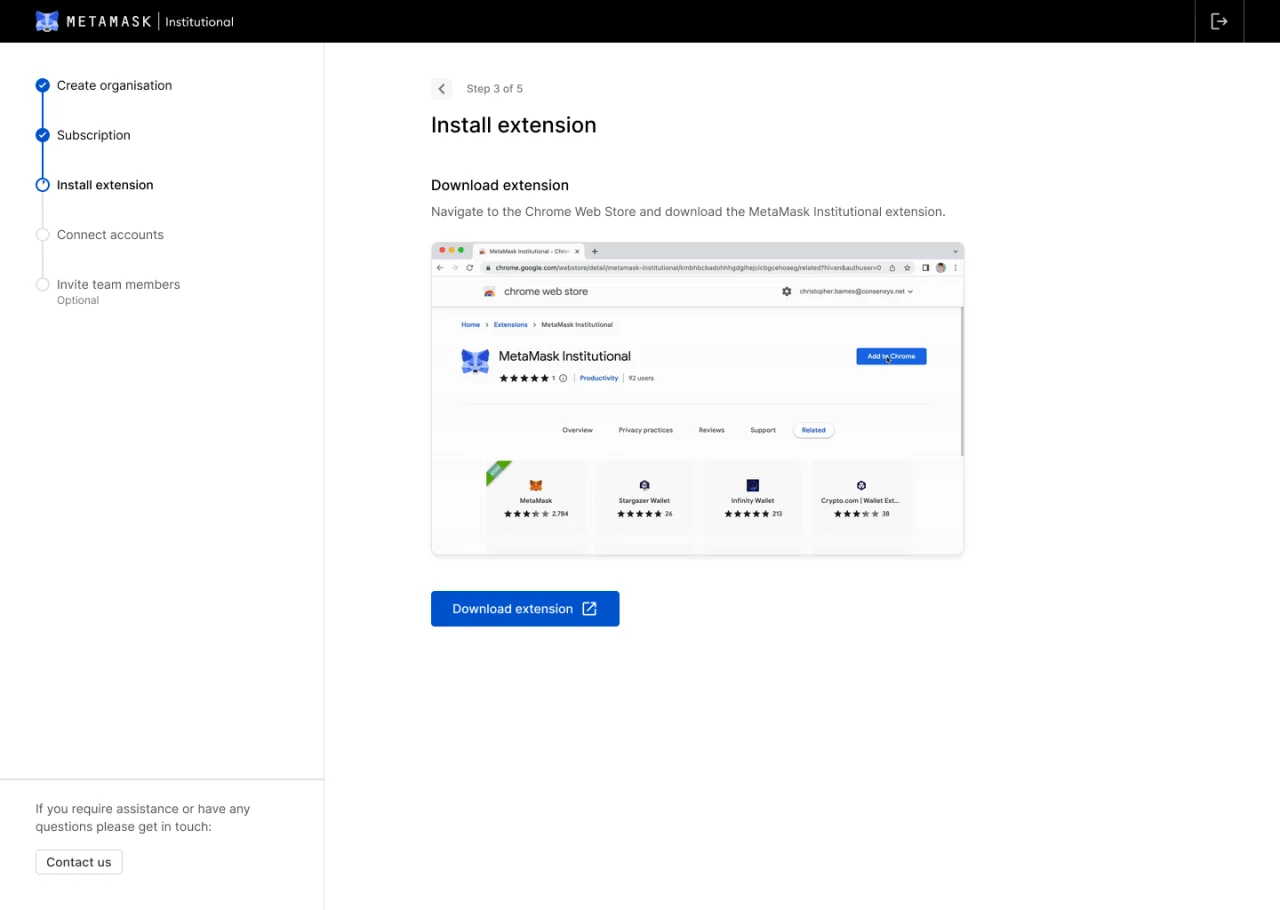Click the Install extension step circle
Image resolution: width=1280 pixels, height=910 pixels.
[42, 185]
